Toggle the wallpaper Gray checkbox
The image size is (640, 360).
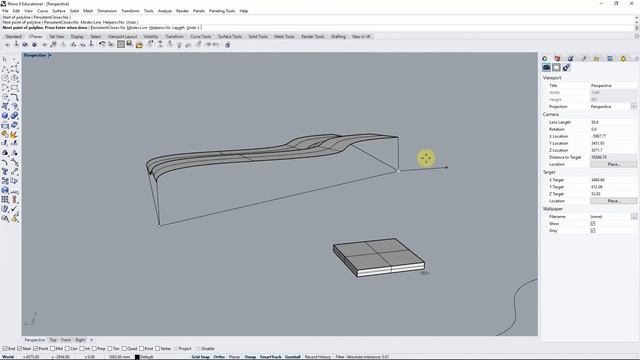tap(593, 231)
